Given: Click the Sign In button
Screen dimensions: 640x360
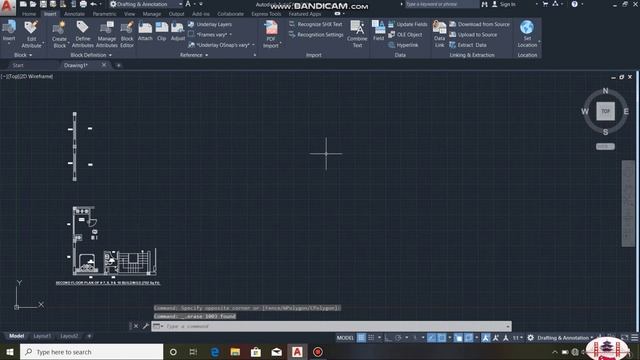Looking at the screenshot, I should [504, 4].
